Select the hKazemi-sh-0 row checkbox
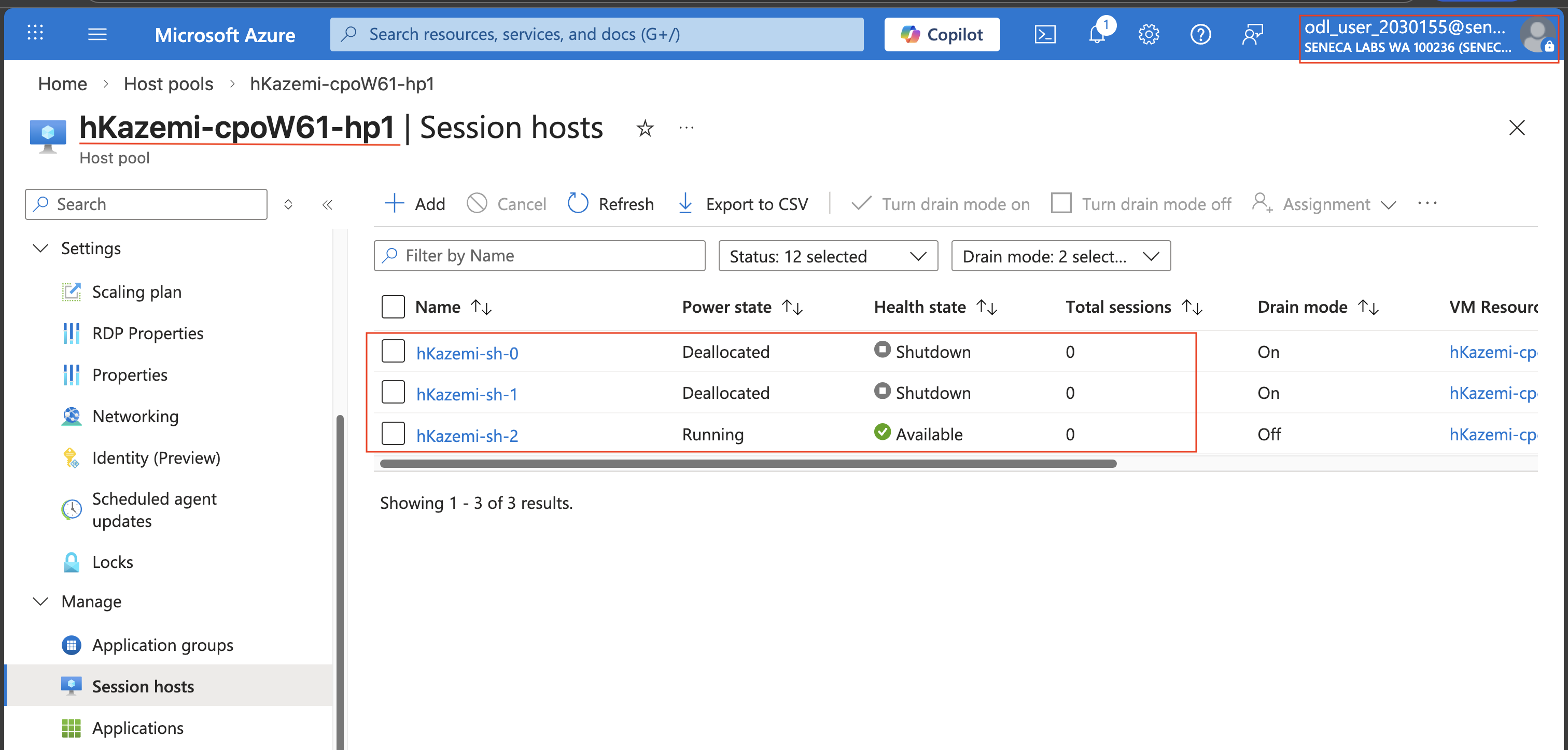 (x=393, y=351)
